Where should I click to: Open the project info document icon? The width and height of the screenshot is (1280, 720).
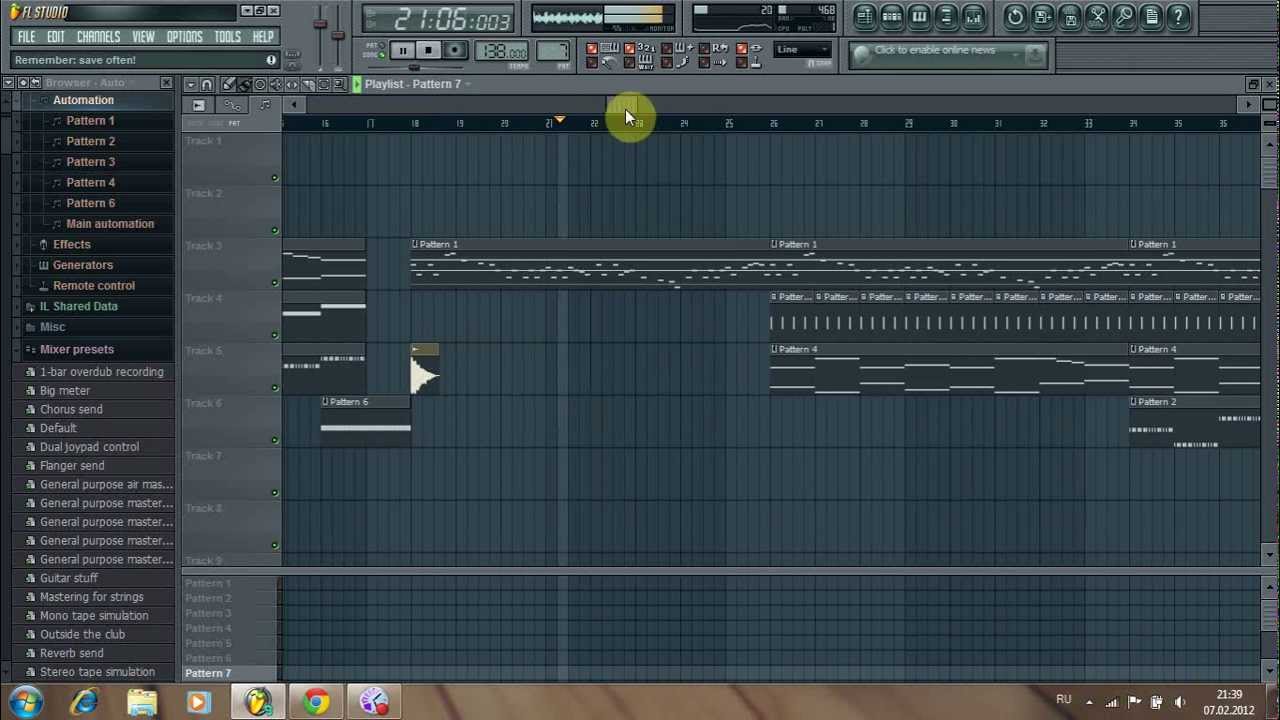click(x=1151, y=16)
